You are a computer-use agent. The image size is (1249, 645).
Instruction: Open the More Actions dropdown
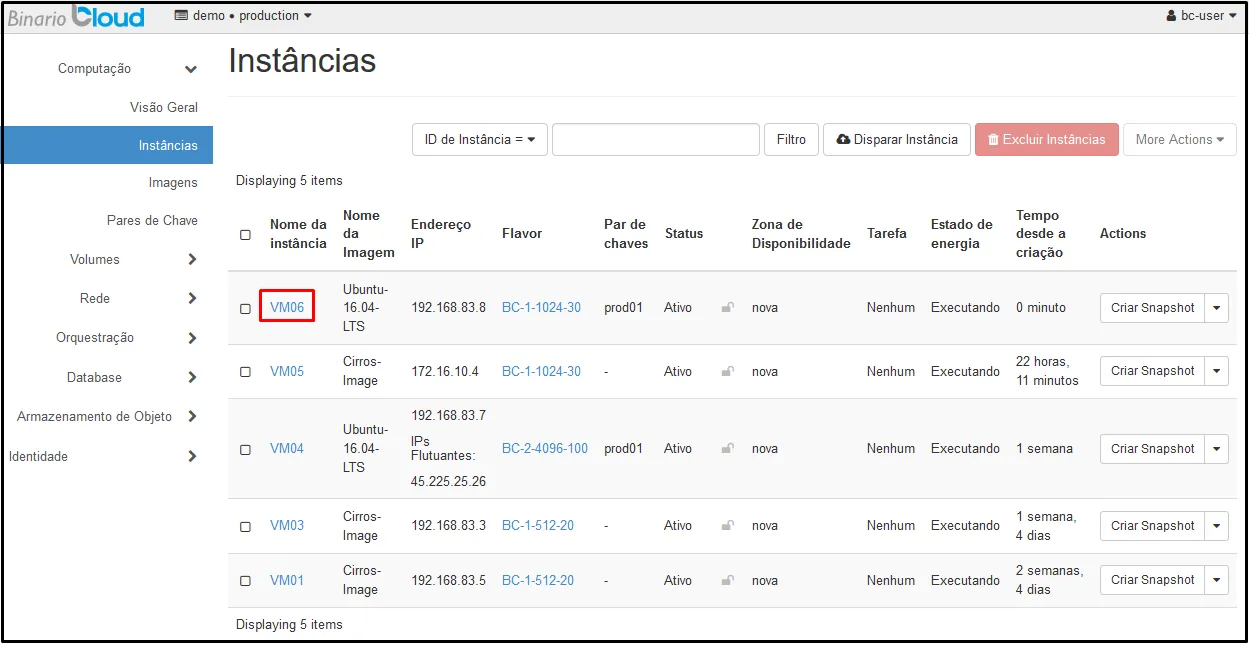1180,139
